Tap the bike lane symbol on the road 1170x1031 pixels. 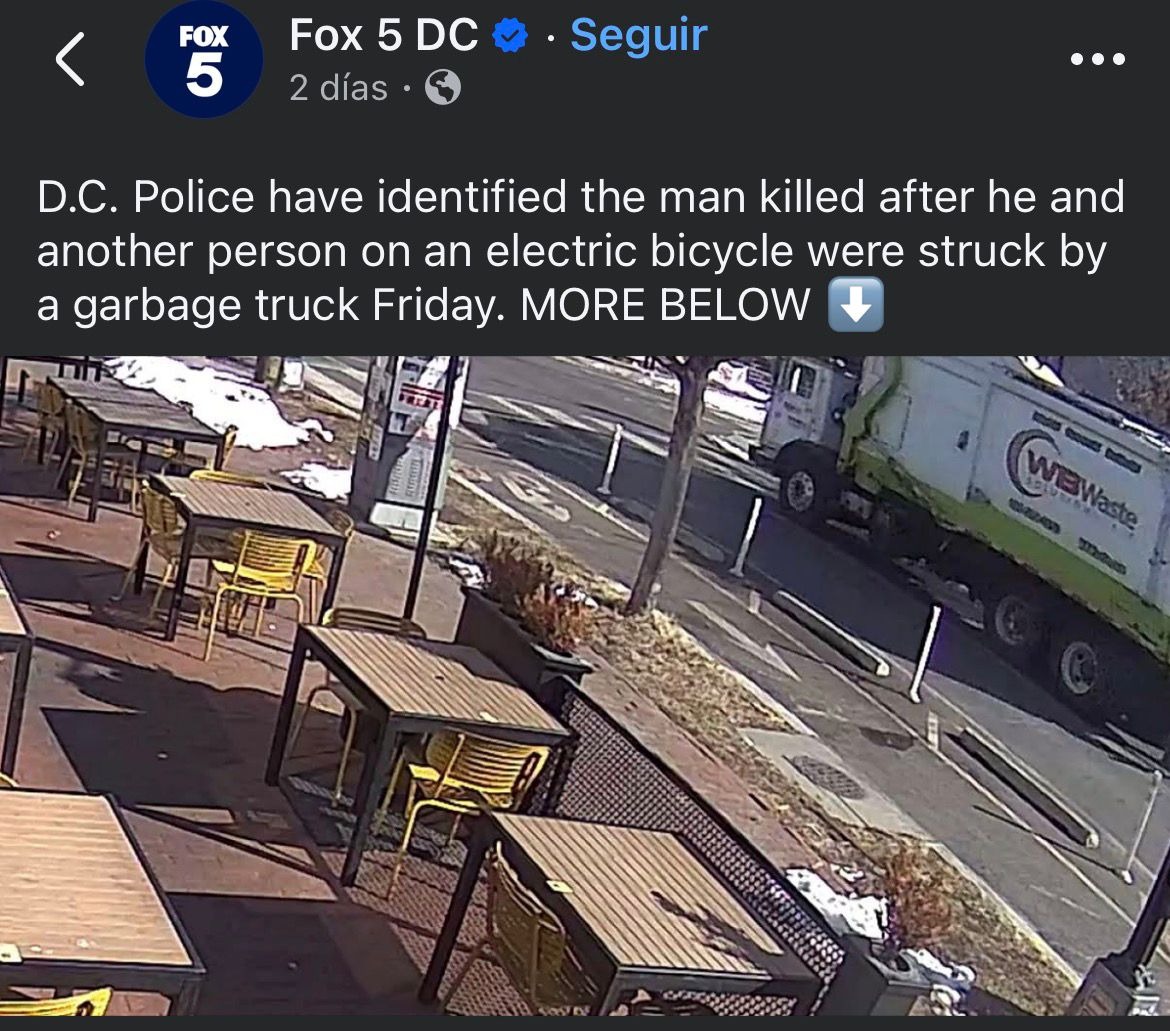pos(537,492)
